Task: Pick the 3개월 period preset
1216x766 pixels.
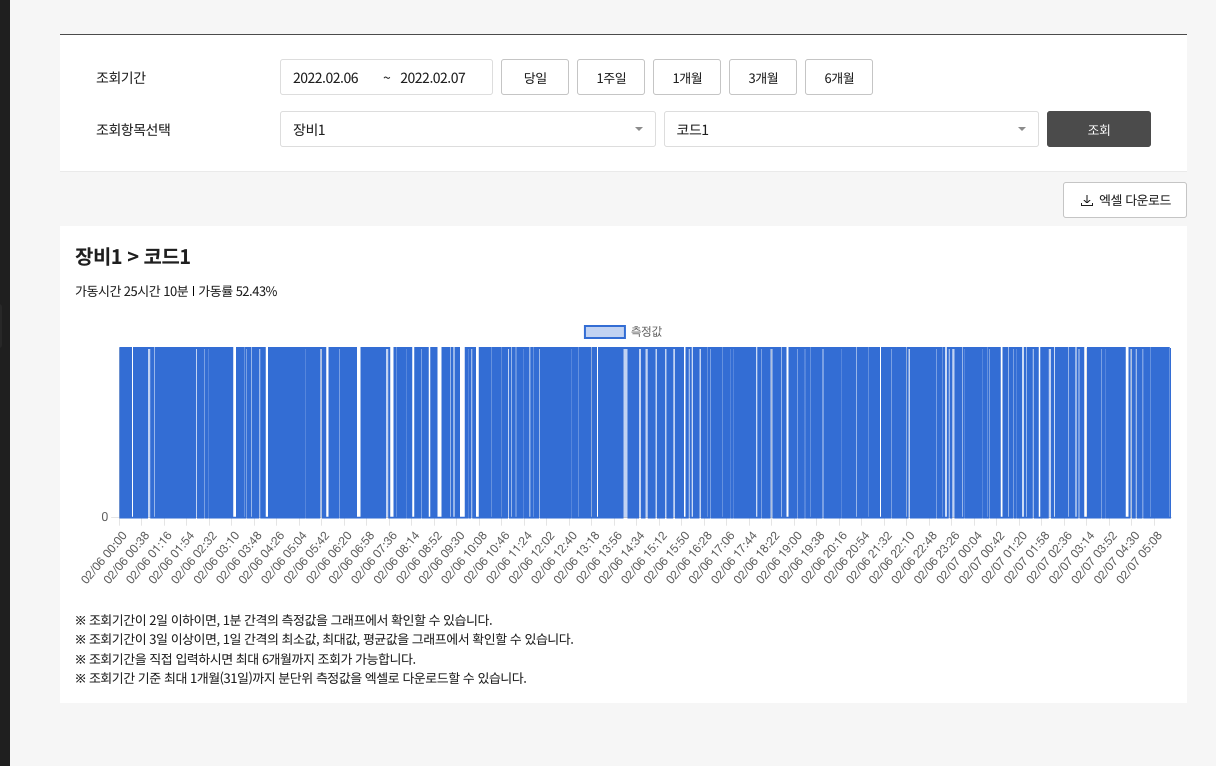Action: tap(763, 78)
